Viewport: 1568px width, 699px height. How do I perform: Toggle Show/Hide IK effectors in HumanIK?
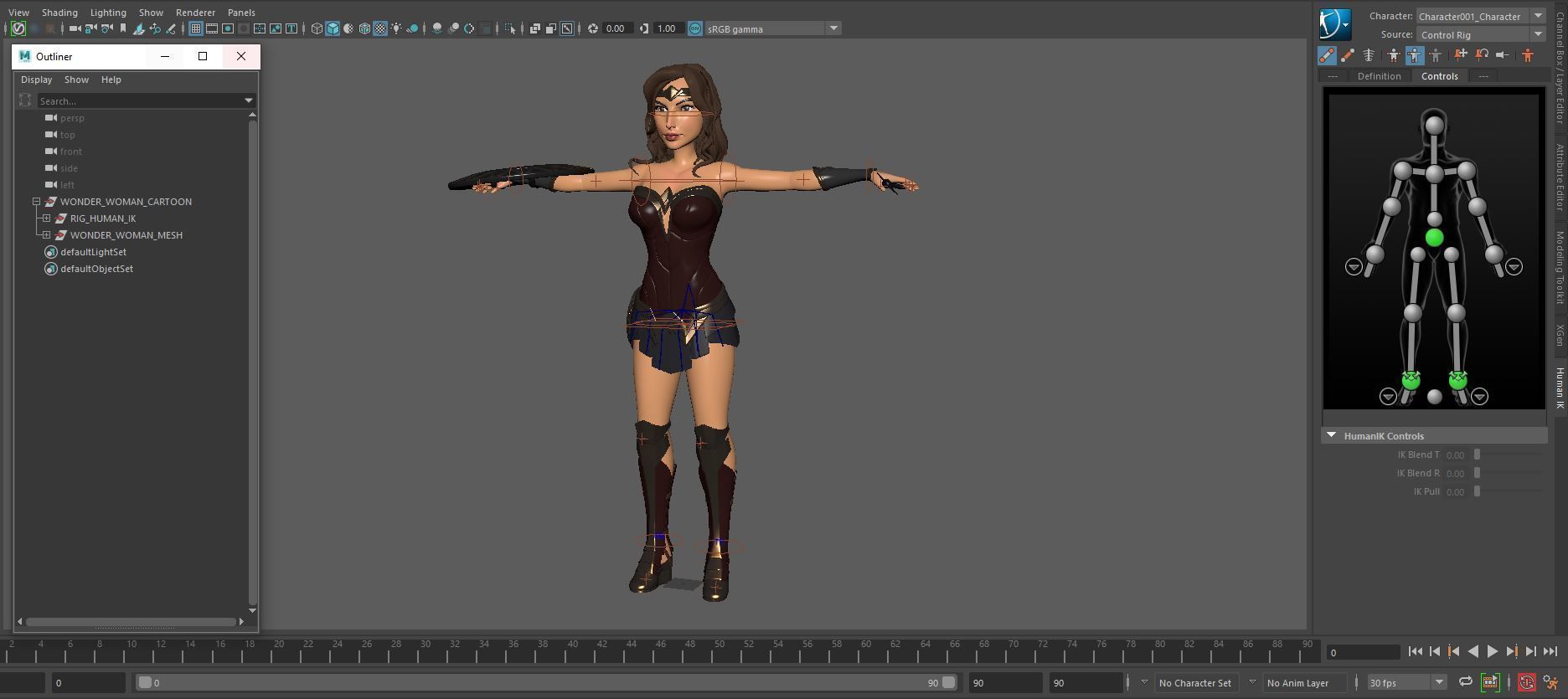point(1327,55)
